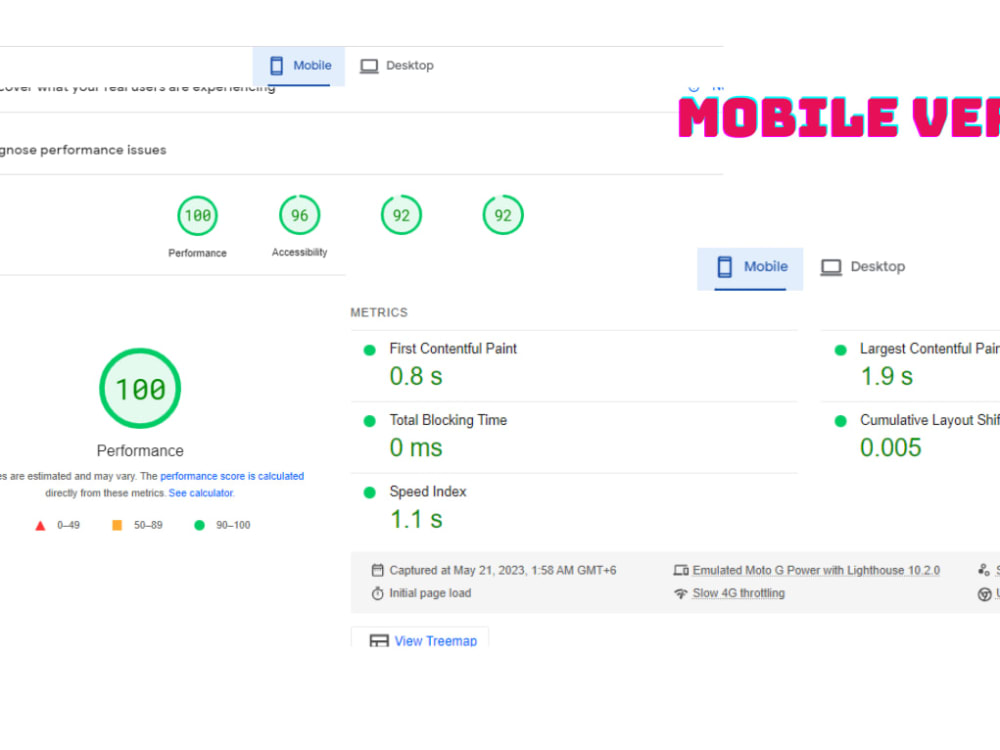1000x750 pixels.
Task: Click the small Performance label under 100
Action: click(x=197, y=253)
